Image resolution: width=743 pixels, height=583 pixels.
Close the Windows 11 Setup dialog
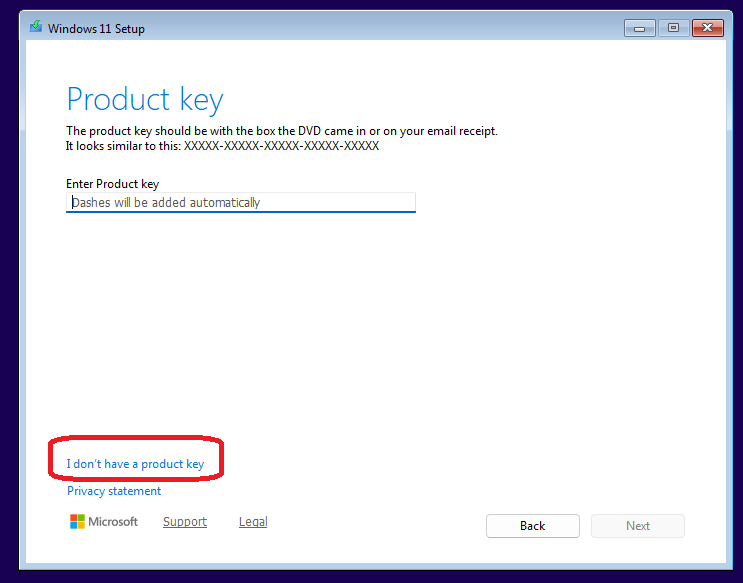(x=708, y=27)
